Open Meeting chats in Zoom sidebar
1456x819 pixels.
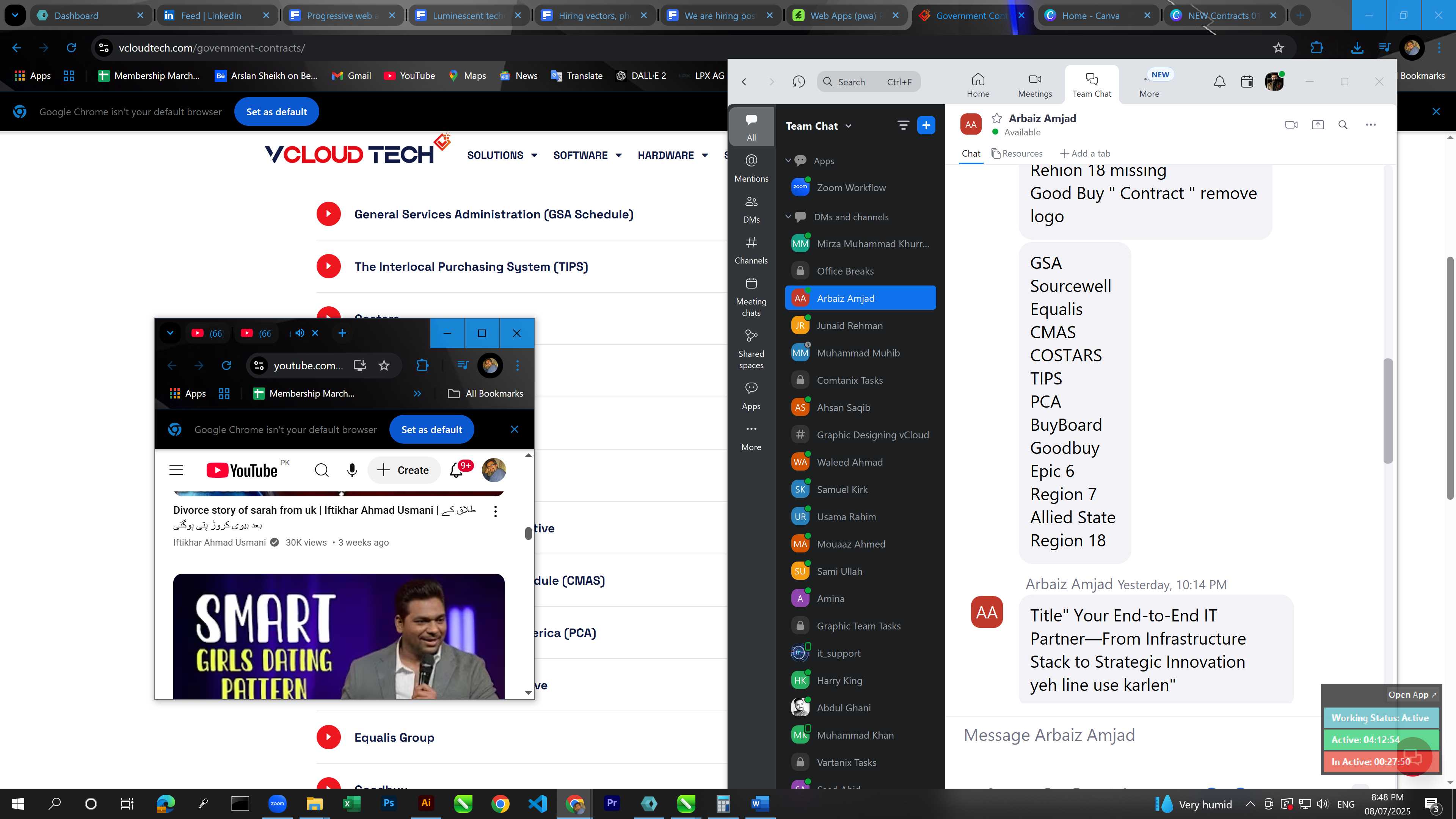click(x=751, y=297)
